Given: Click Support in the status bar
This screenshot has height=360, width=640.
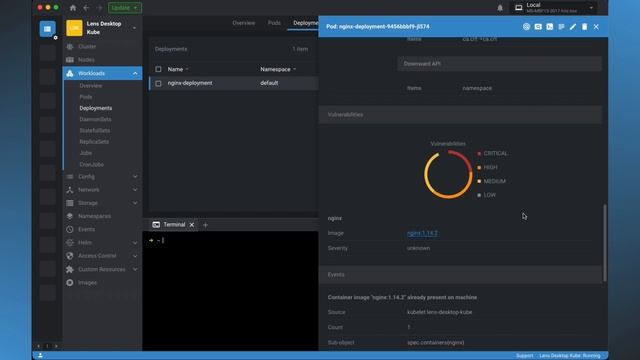Looking at the screenshot, I should point(524,356).
